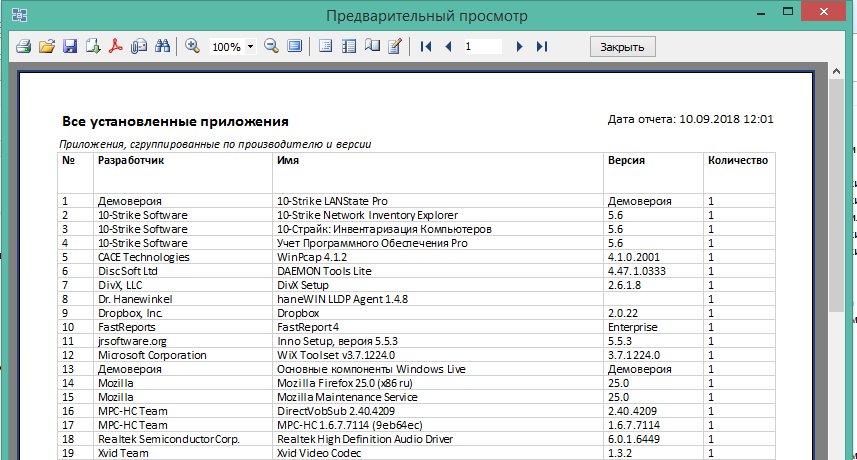Show page thumbnails icon
This screenshot has height=460, width=857.
click(x=349, y=46)
